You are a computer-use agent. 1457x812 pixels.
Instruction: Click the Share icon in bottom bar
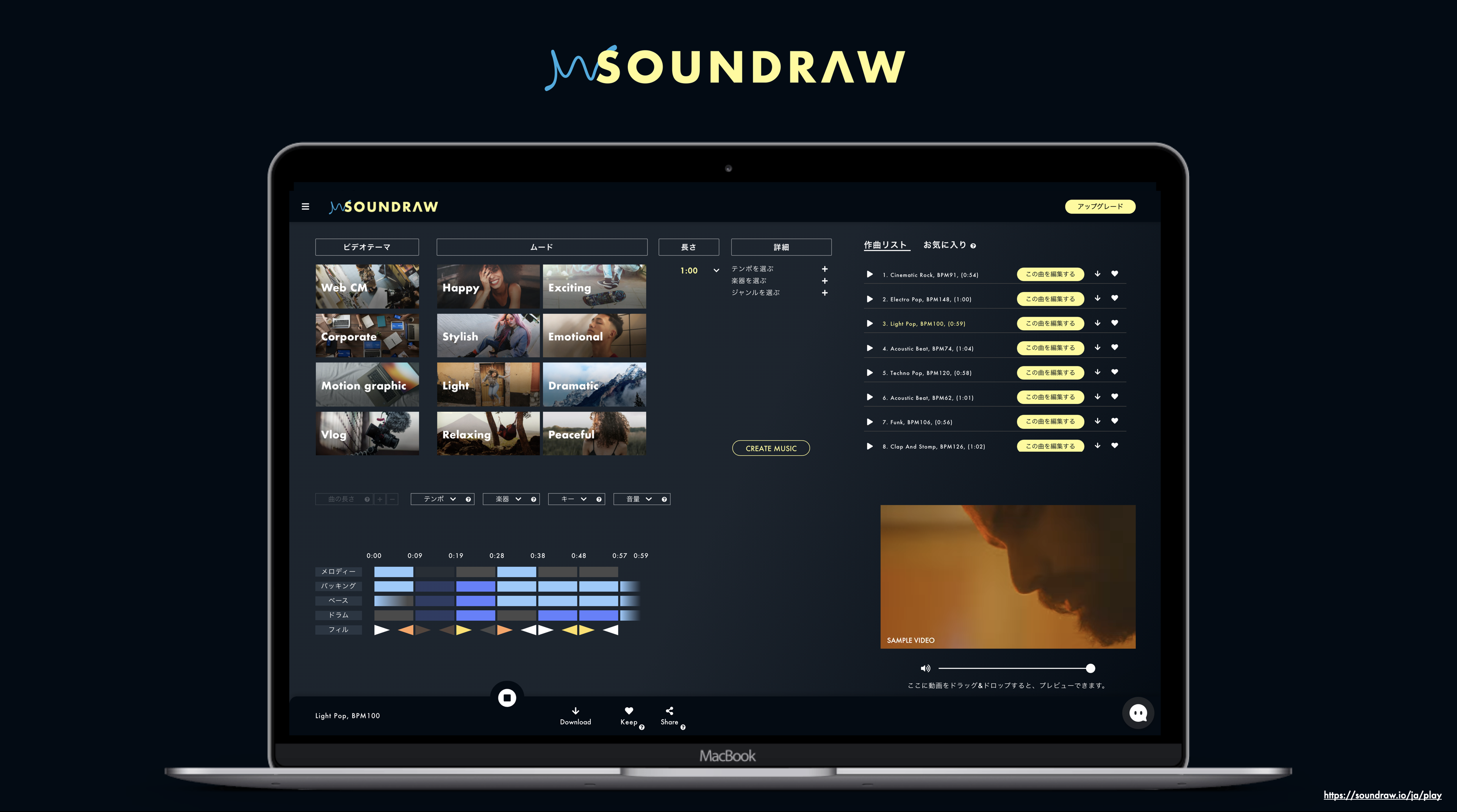[x=669, y=711]
